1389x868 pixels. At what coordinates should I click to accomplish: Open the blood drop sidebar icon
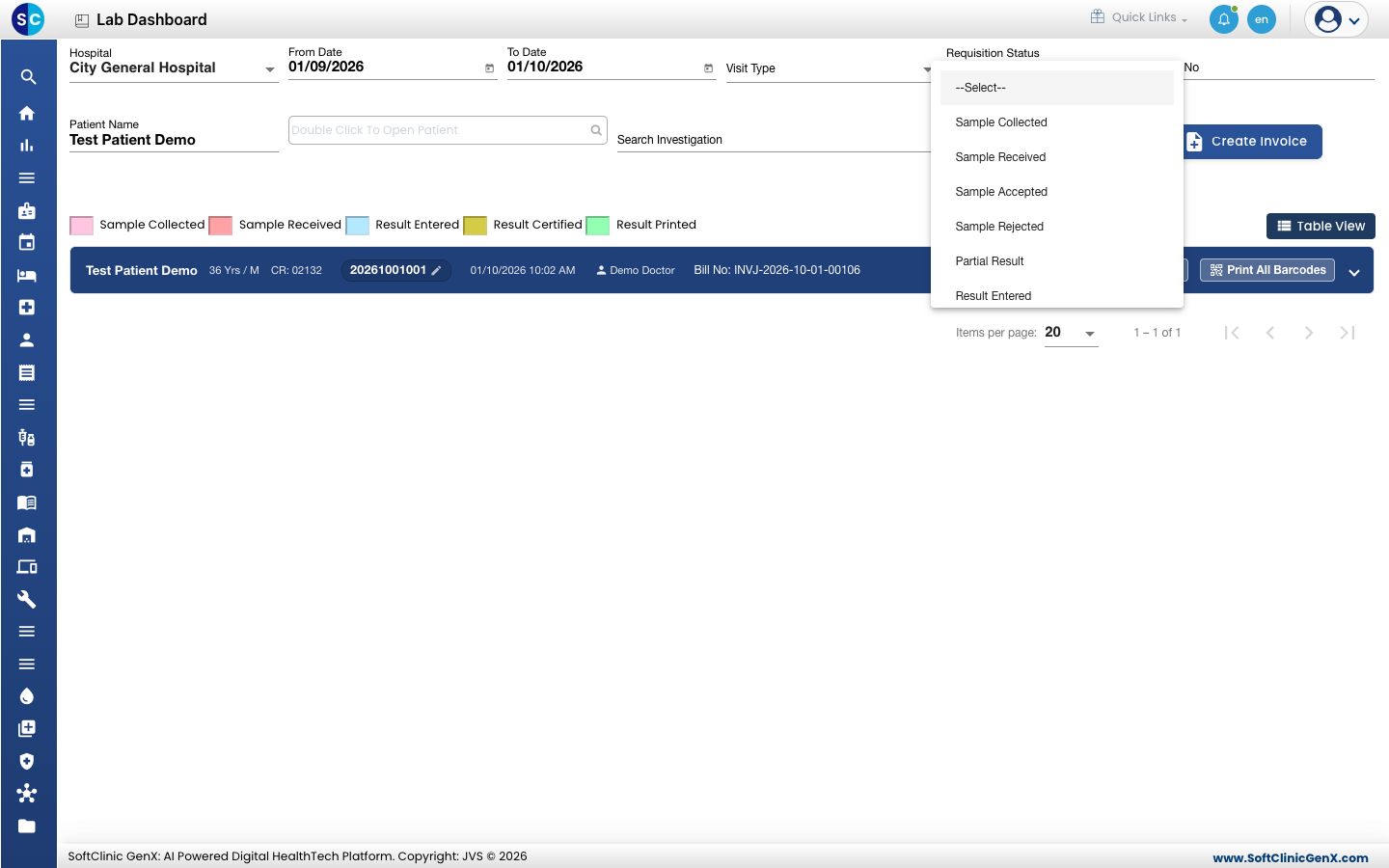(27, 696)
